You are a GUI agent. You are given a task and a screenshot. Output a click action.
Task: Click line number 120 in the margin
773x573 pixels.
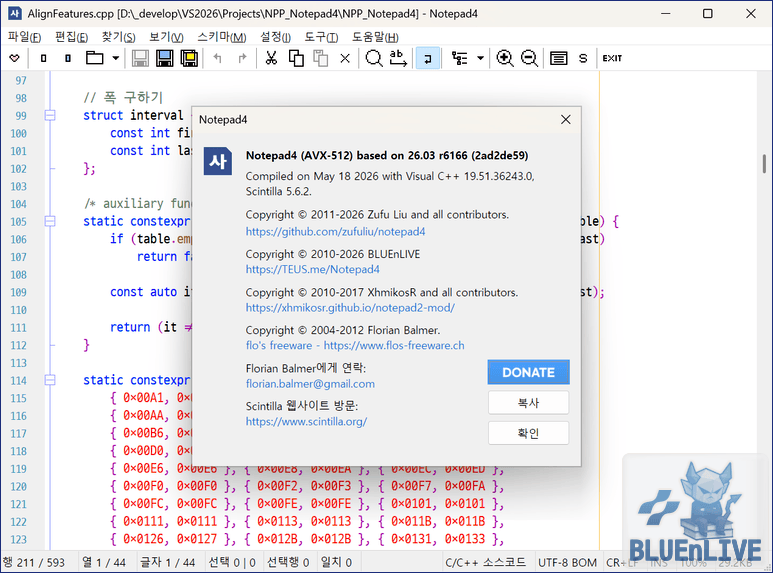18,487
